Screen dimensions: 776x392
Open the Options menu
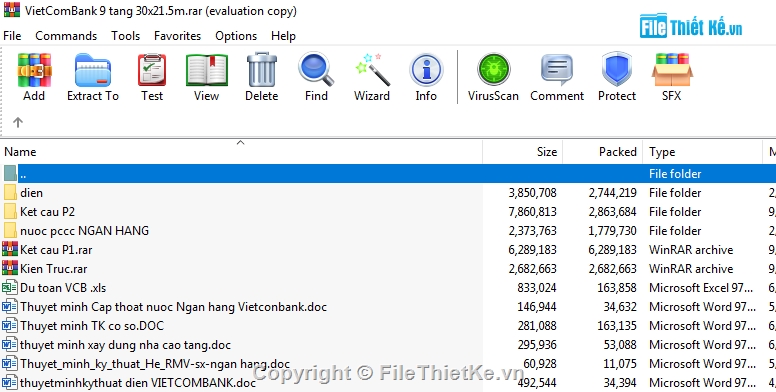[x=236, y=36]
